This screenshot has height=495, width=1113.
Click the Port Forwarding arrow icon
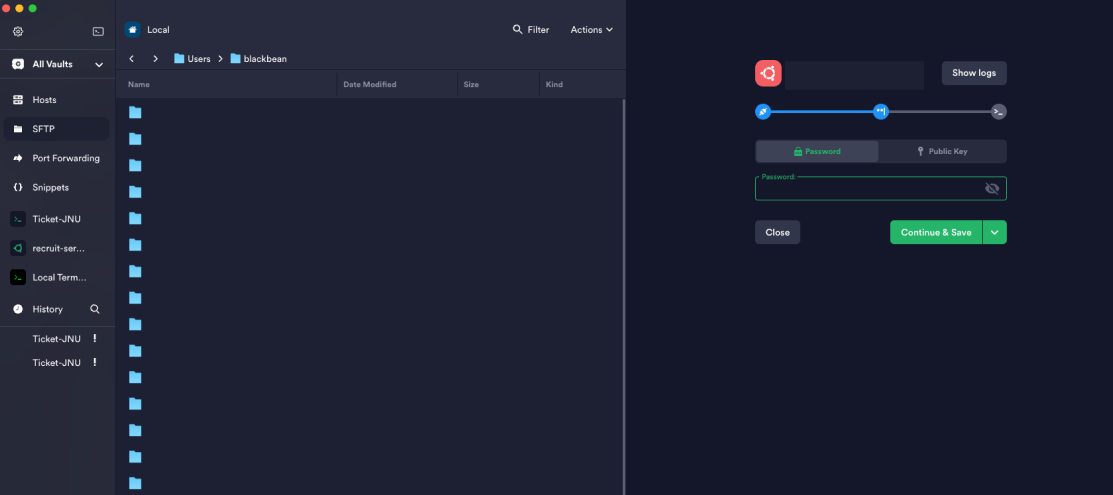pyautogui.click(x=18, y=158)
